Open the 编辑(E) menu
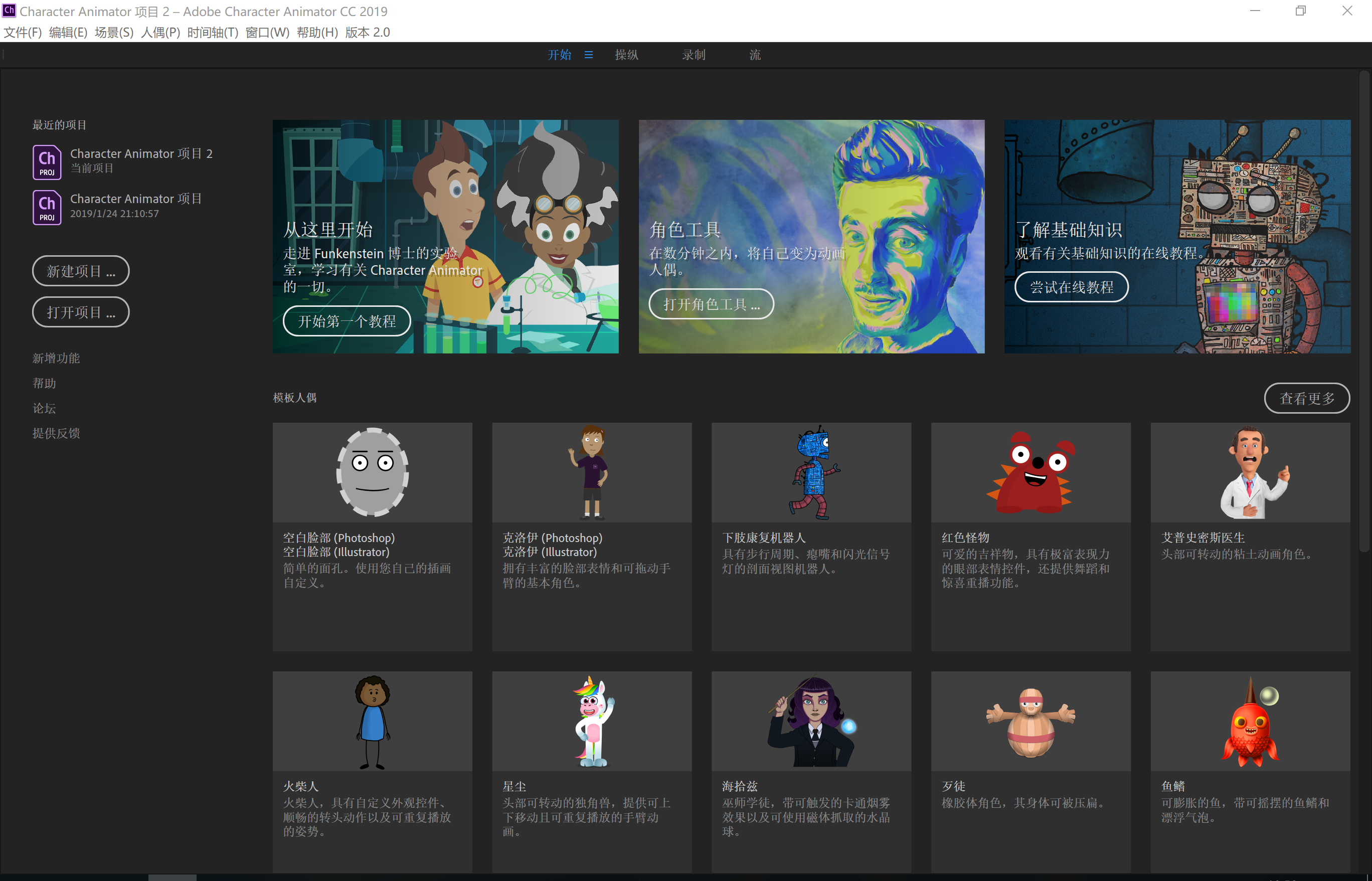Image resolution: width=1372 pixels, height=881 pixels. (68, 32)
